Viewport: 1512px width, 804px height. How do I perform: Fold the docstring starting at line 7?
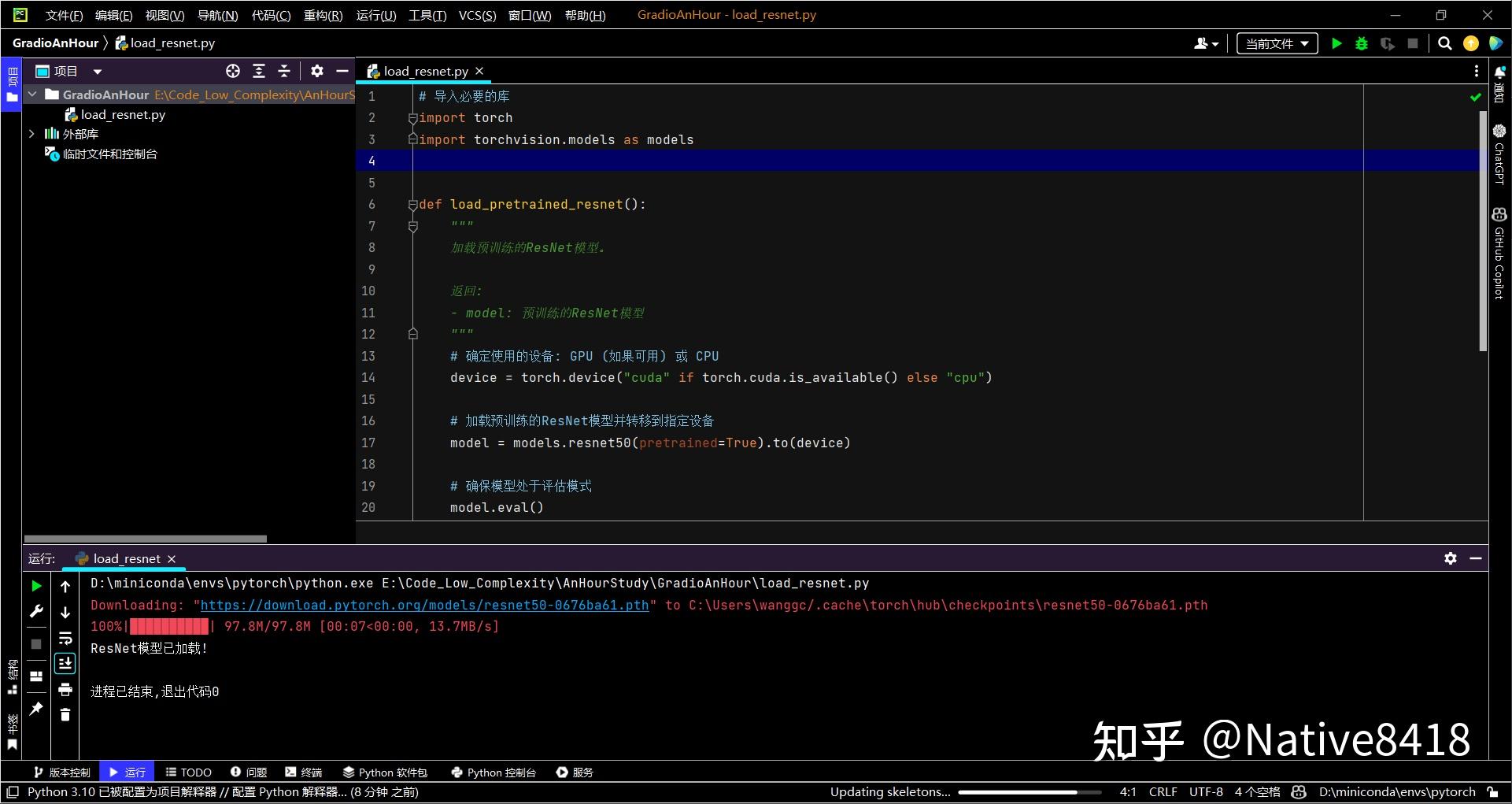pyautogui.click(x=412, y=227)
